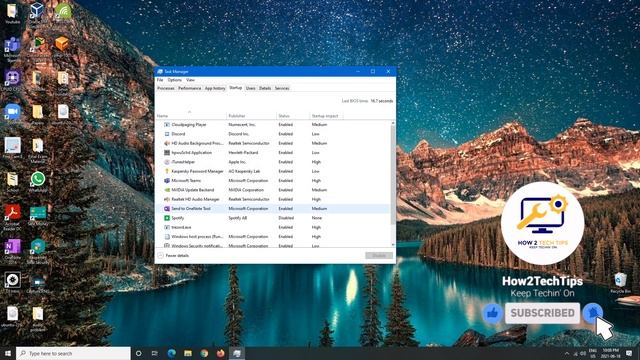Select the hpwuSchd Application row

pyautogui.click(x=273, y=153)
